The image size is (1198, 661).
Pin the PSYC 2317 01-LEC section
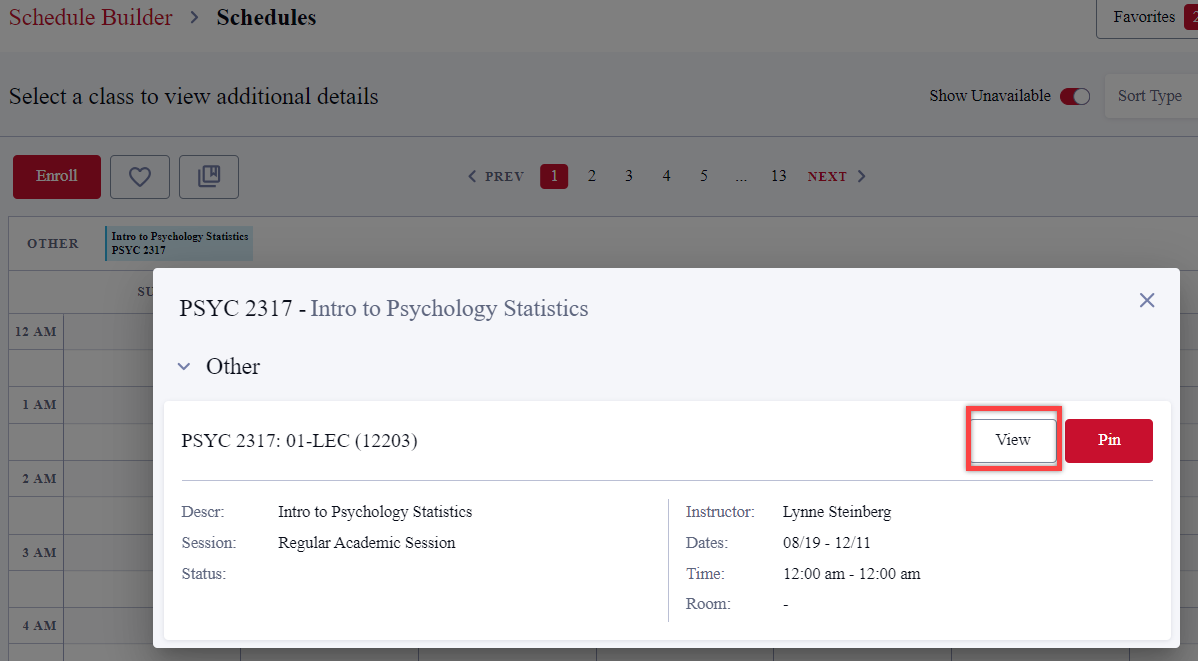pyautogui.click(x=1109, y=440)
